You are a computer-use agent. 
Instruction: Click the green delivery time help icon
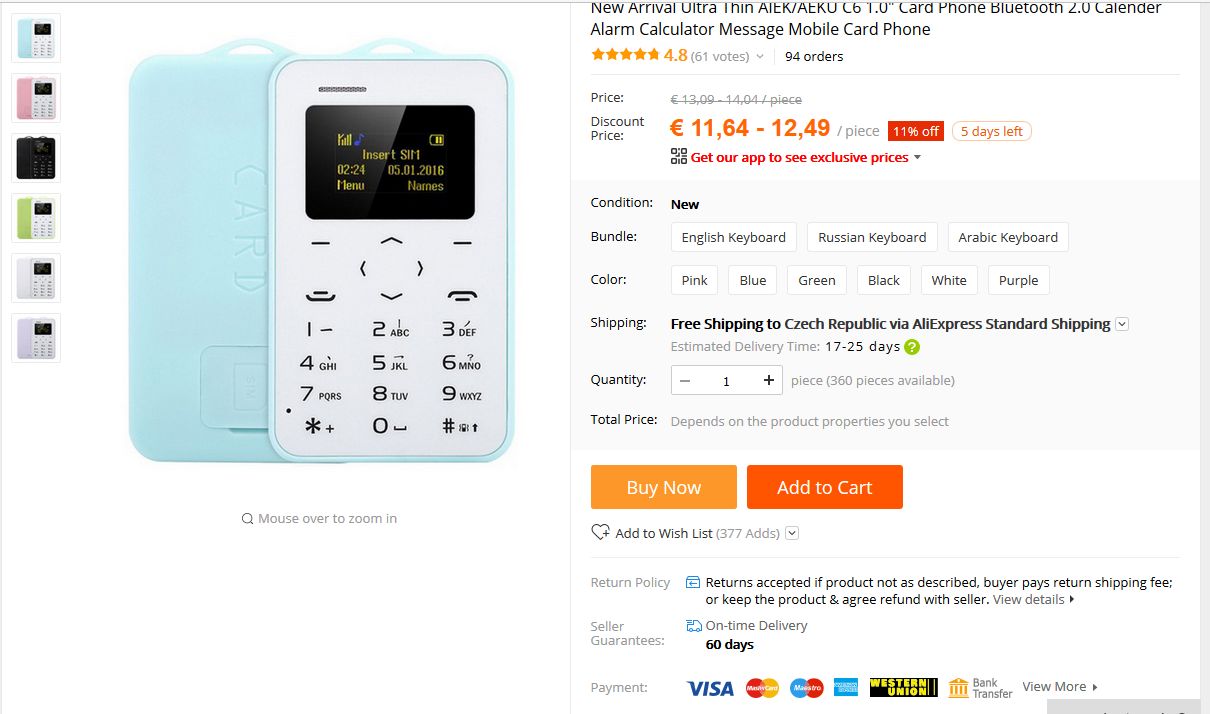[912, 347]
